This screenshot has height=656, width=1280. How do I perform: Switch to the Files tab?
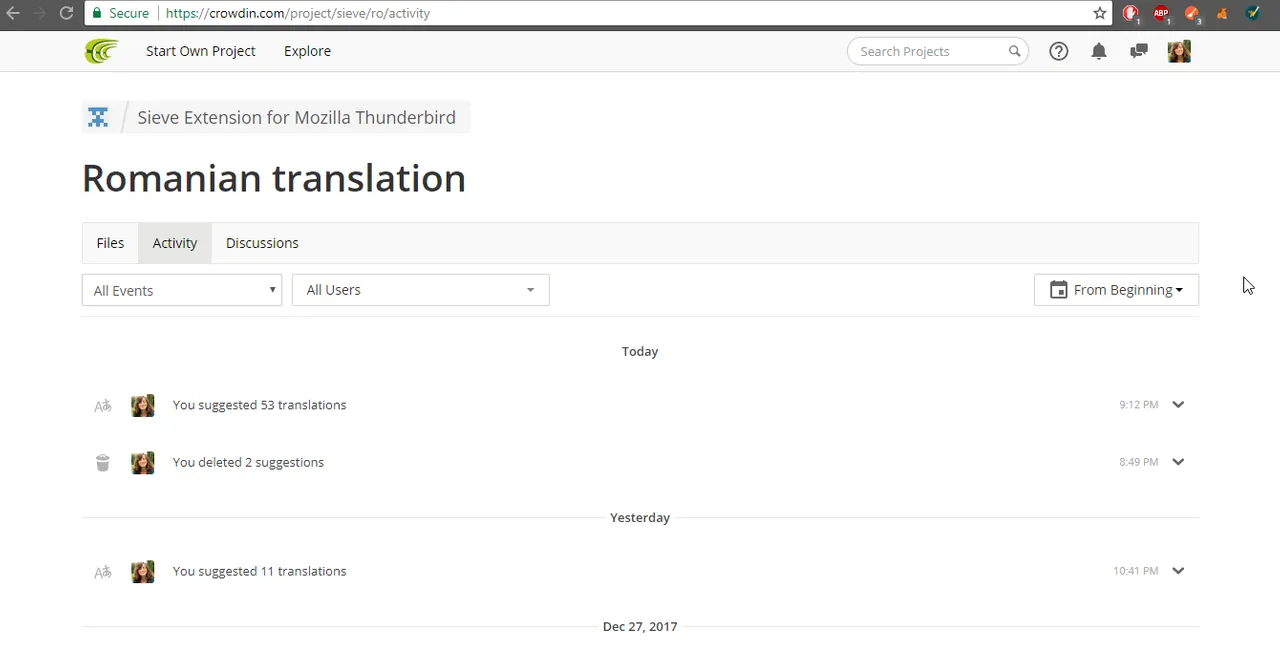pyautogui.click(x=110, y=243)
